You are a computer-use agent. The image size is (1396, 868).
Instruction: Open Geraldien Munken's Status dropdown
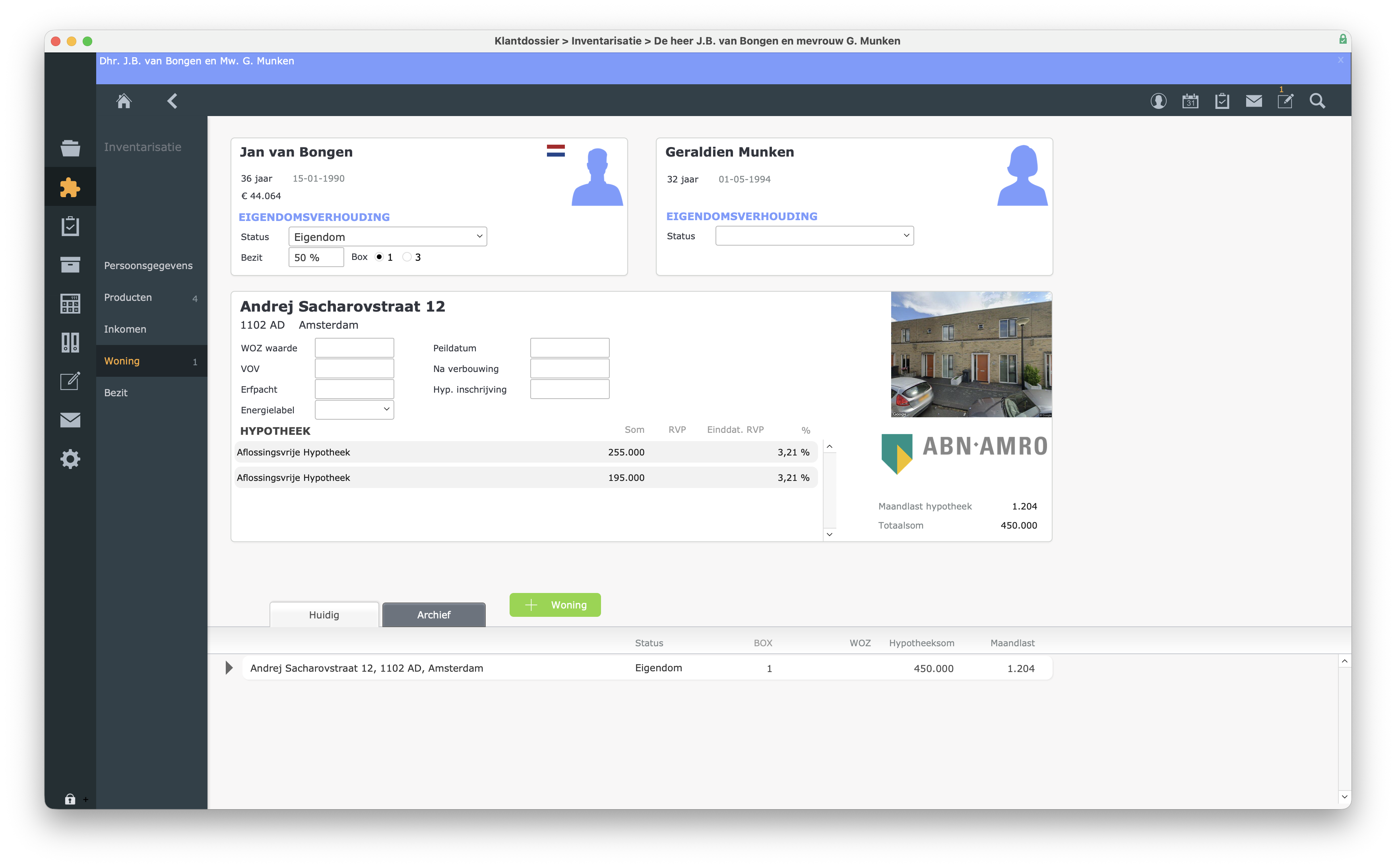click(x=814, y=236)
